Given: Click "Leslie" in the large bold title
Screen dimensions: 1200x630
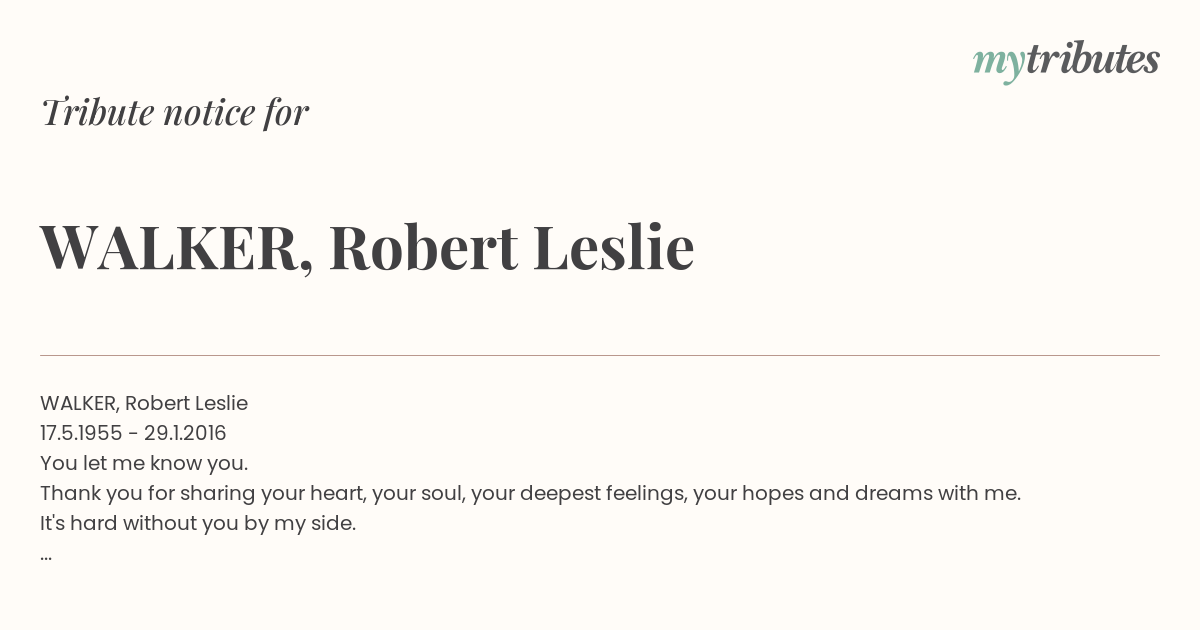Looking at the screenshot, I should point(613,246).
